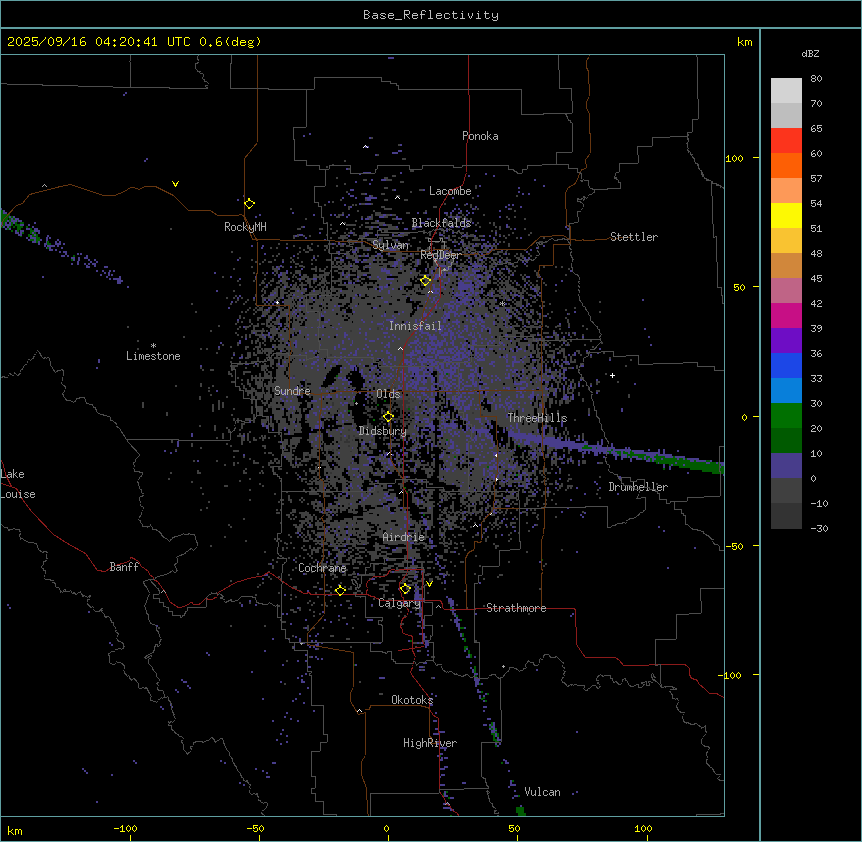Click the Ponoka city label
The height and width of the screenshot is (842, 862).
click(480, 136)
